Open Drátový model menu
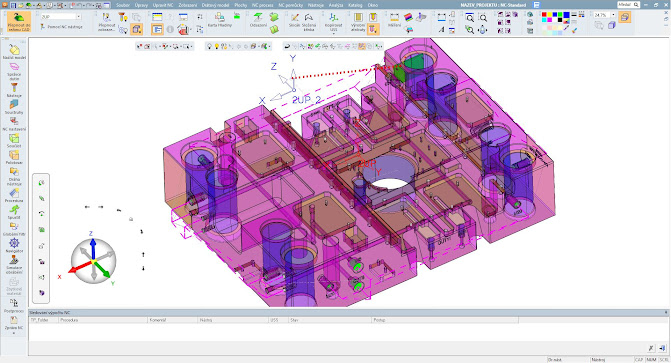 coord(215,5)
